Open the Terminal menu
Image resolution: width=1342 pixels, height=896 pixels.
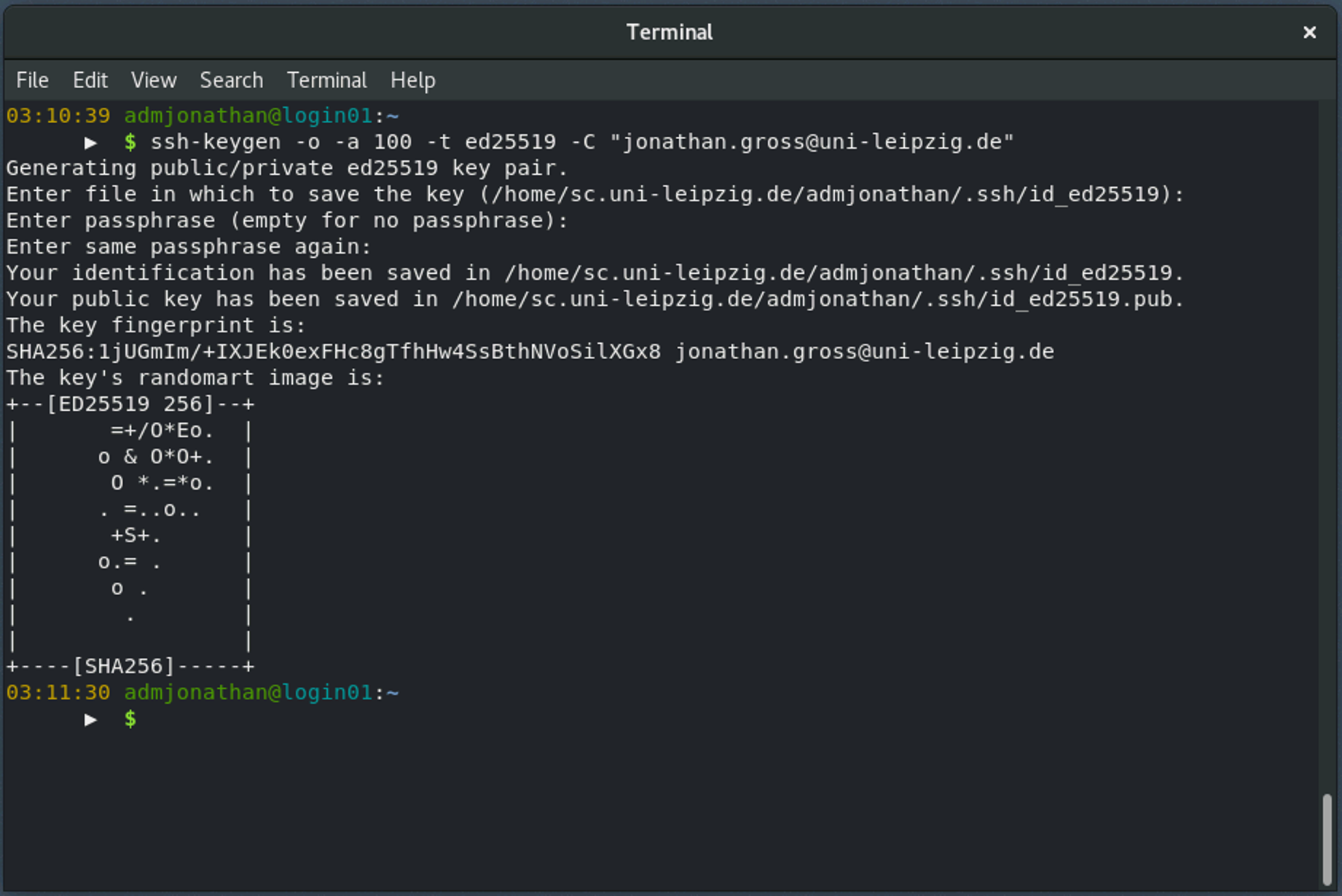pyautogui.click(x=327, y=80)
